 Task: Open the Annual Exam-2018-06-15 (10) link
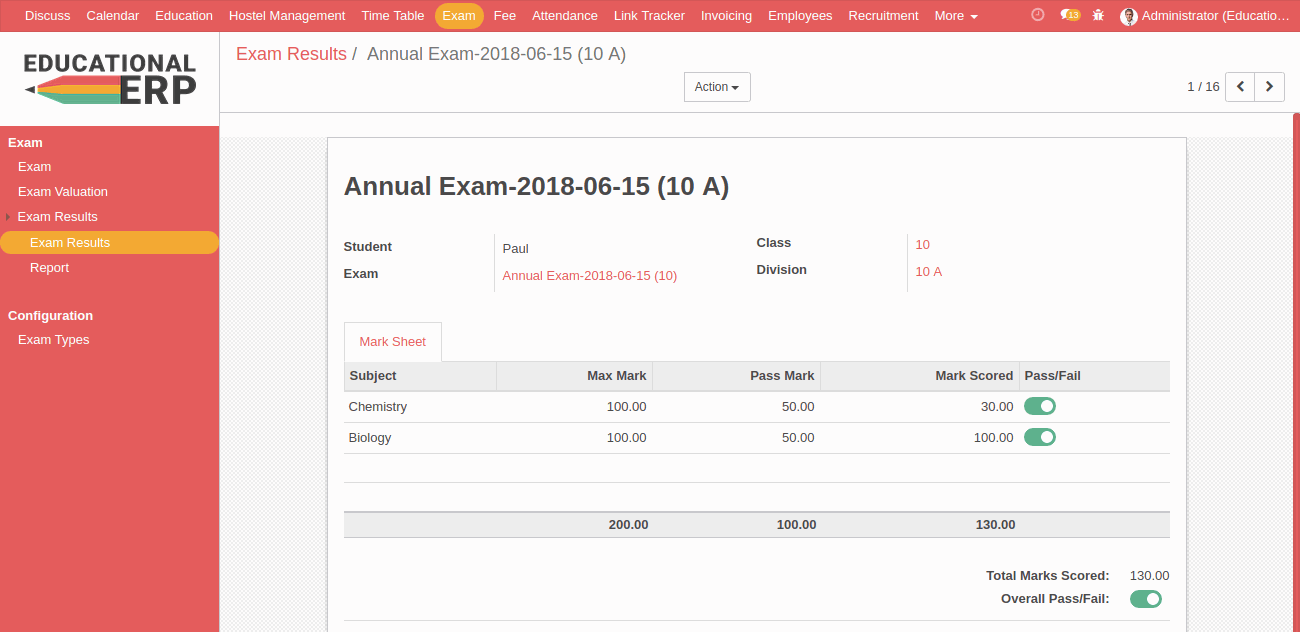pyautogui.click(x=589, y=276)
